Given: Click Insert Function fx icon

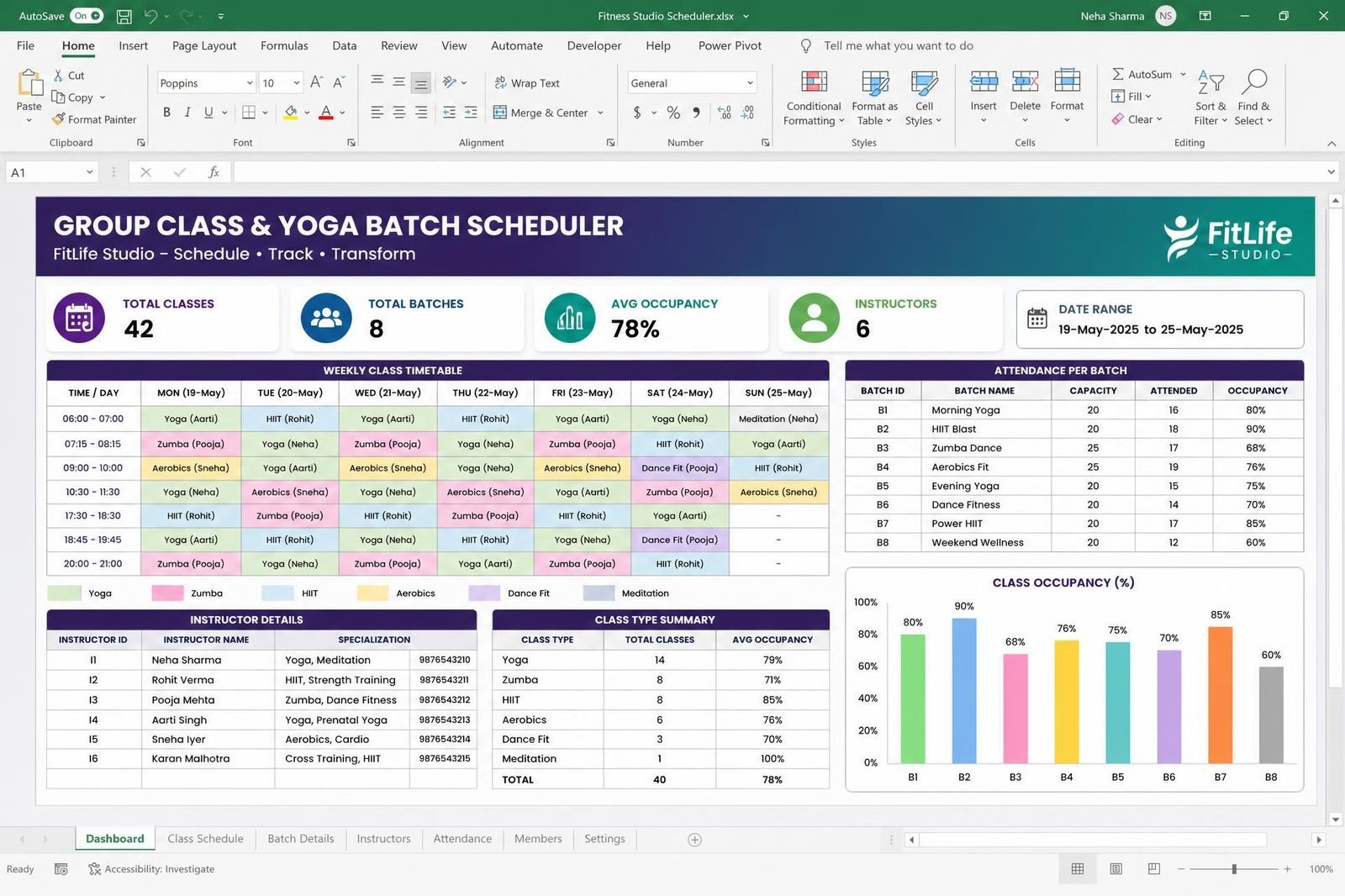Looking at the screenshot, I should pos(214,172).
